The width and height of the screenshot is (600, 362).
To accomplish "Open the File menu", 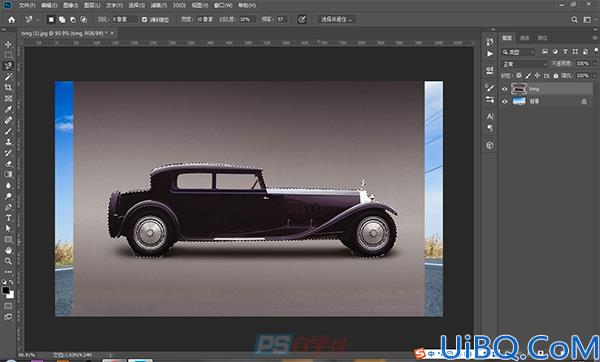I will pyautogui.click(x=26, y=5).
